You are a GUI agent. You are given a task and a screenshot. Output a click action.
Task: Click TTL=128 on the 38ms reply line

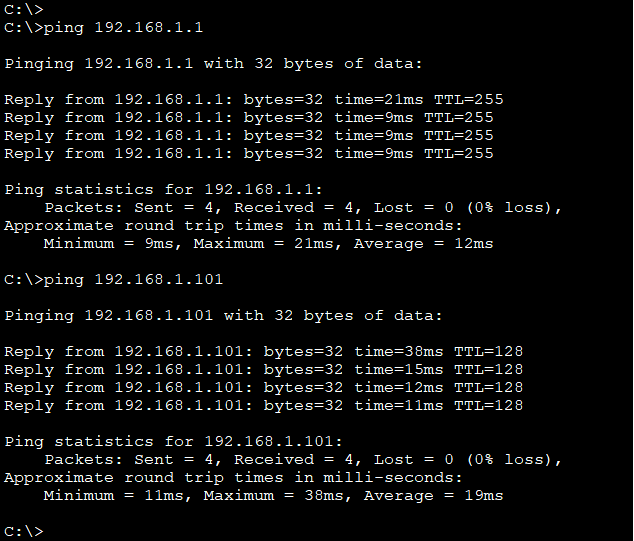[488, 351]
